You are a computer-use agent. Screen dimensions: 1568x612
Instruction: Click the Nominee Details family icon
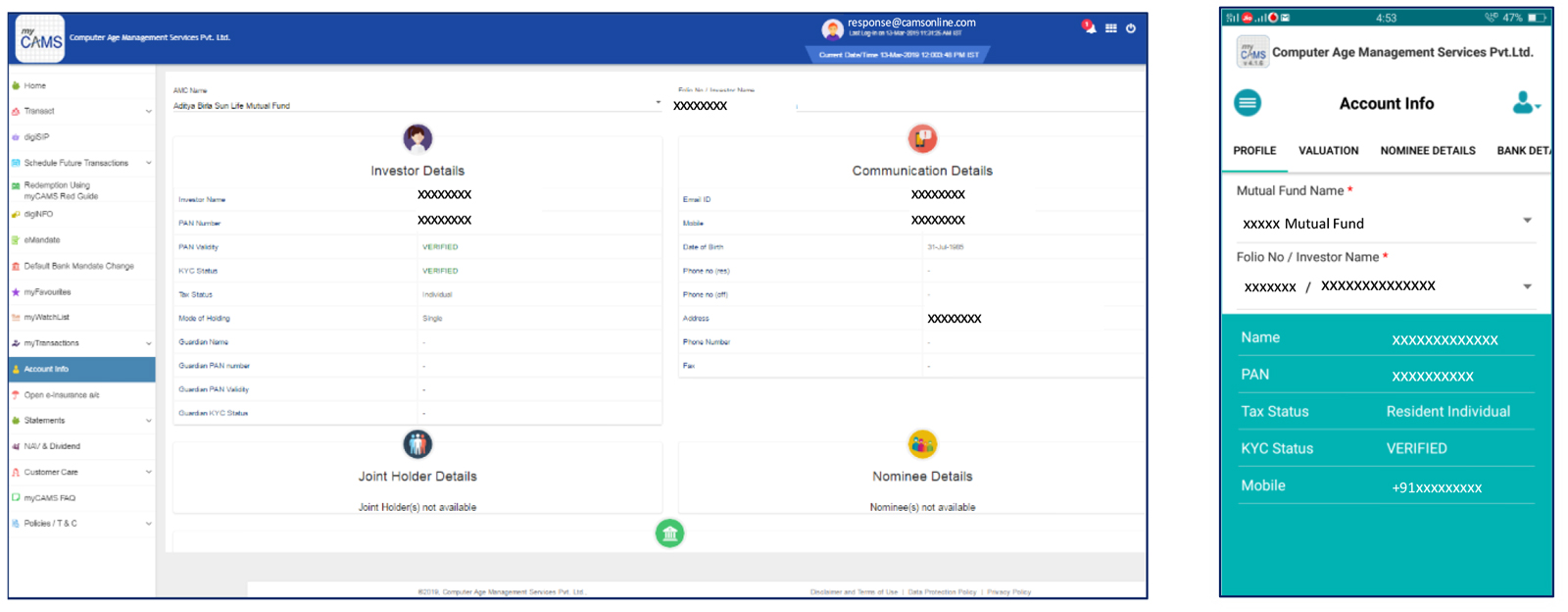(x=922, y=444)
